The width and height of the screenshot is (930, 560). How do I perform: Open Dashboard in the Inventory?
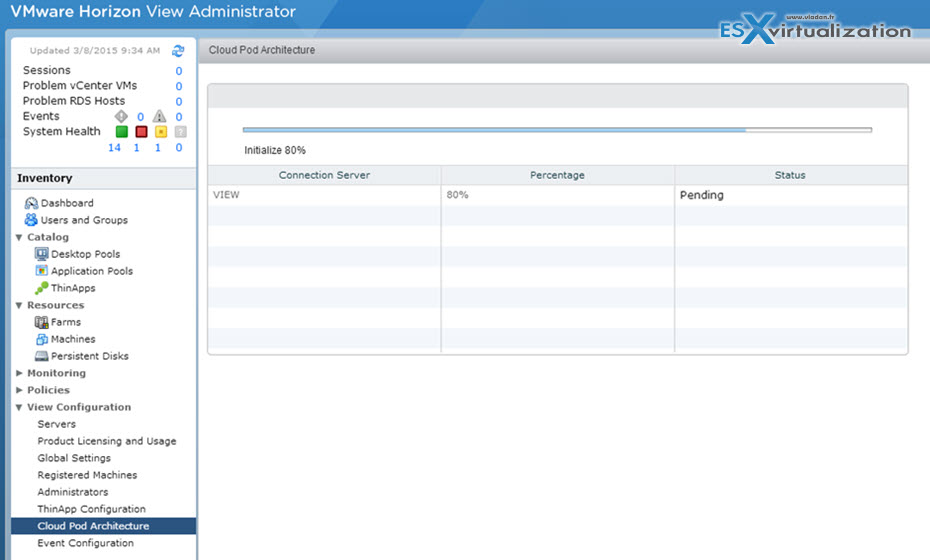click(67, 203)
